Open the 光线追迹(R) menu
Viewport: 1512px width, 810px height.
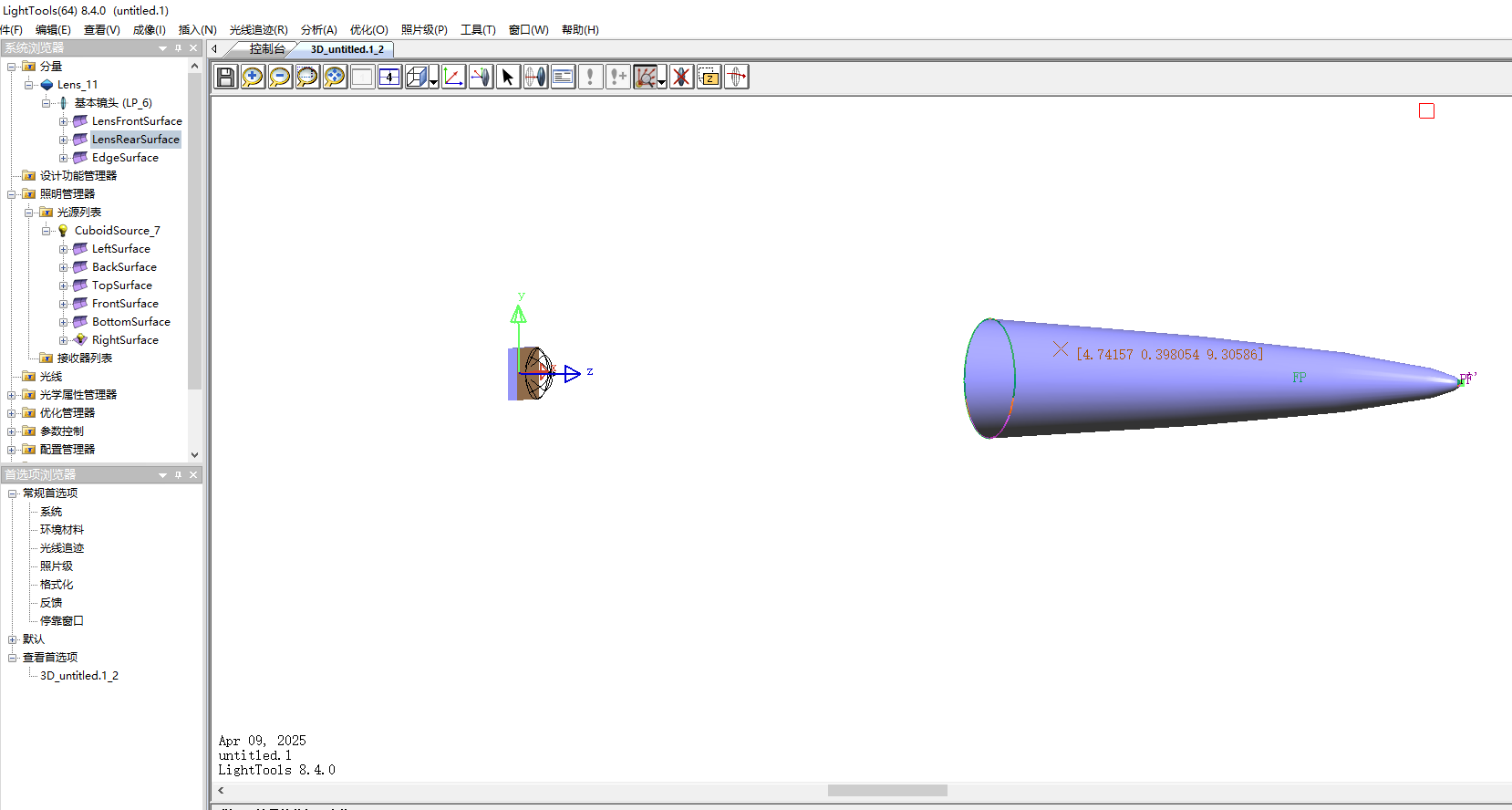pyautogui.click(x=258, y=30)
